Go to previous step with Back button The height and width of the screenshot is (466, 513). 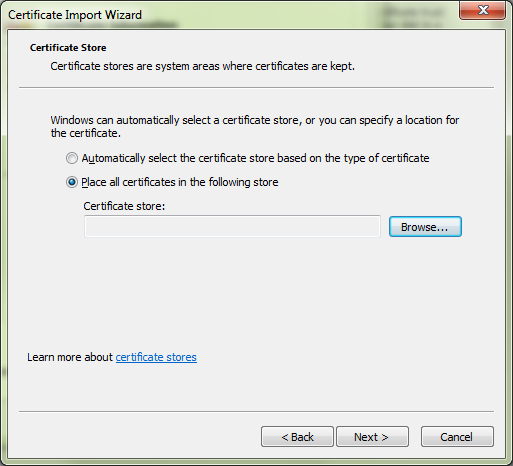click(297, 437)
